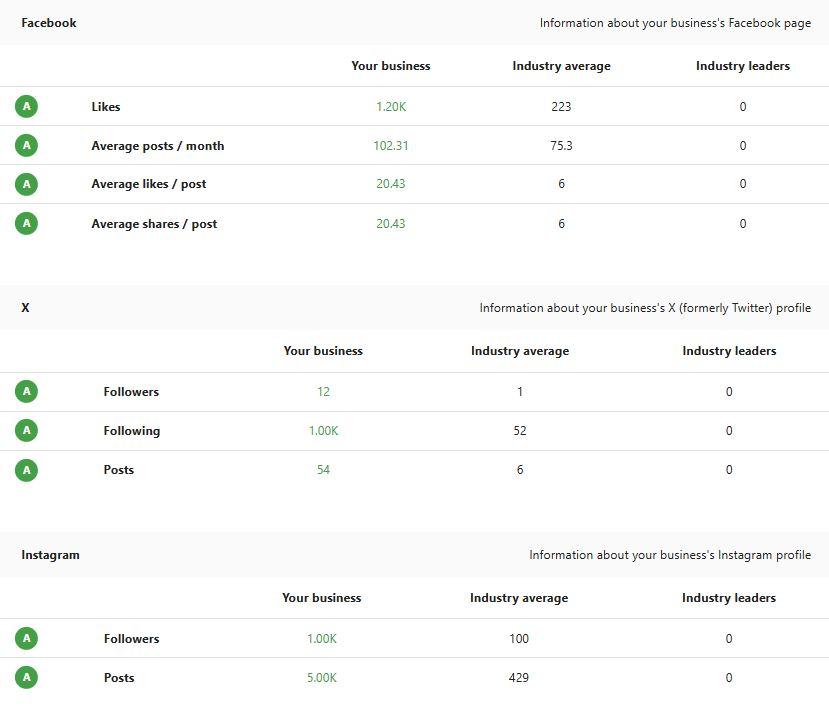Click the Instagram Posts value 5.00K
This screenshot has width=829, height=707.
322,678
